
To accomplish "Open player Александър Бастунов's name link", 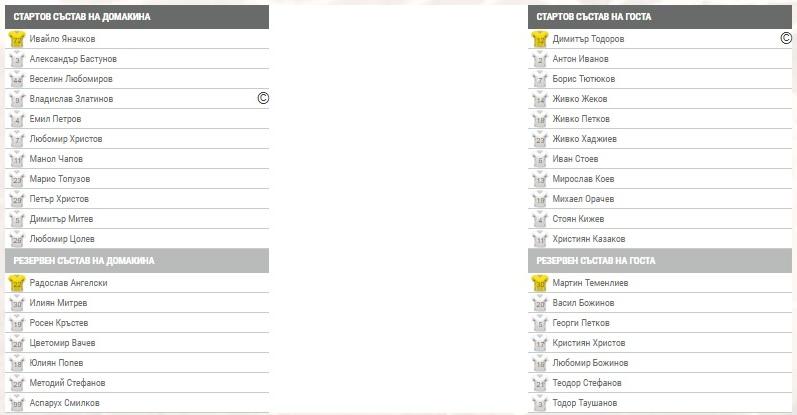I will click(x=73, y=59).
